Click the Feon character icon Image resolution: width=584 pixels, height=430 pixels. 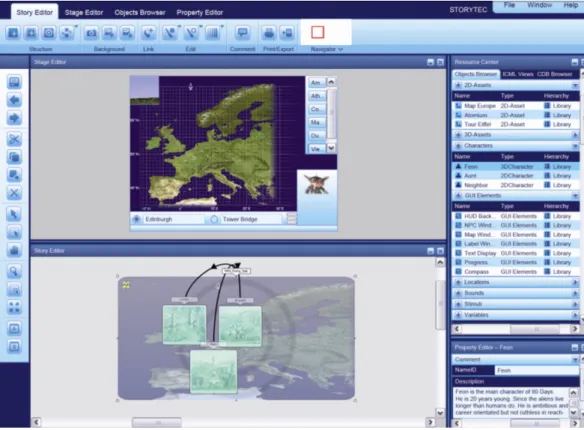click(458, 167)
